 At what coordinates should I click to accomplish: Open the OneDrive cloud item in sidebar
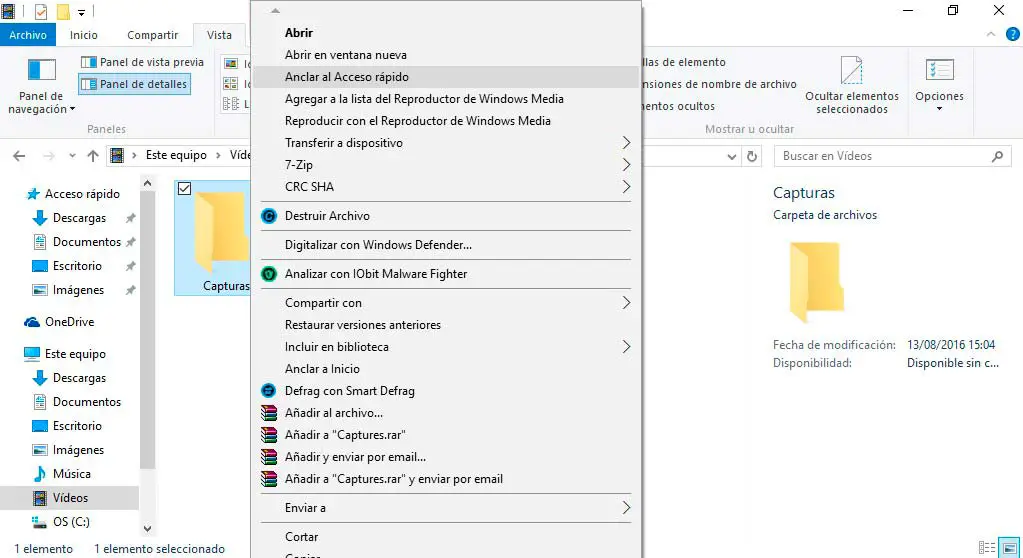59,322
